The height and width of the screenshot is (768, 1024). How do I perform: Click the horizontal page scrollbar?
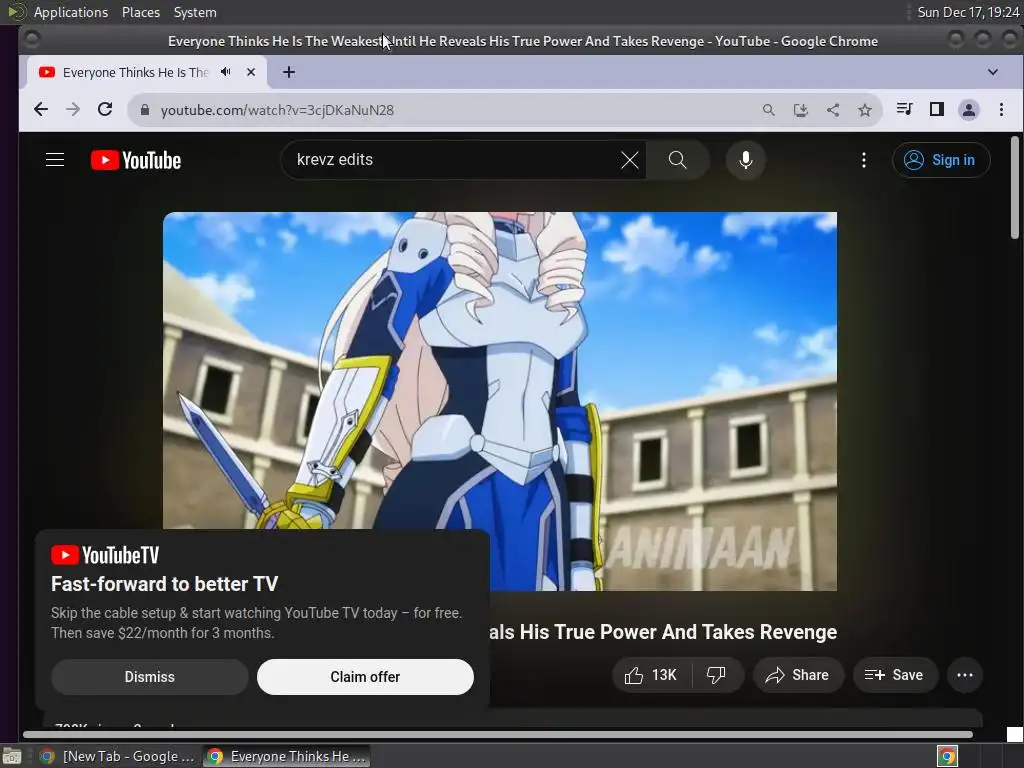point(498,735)
